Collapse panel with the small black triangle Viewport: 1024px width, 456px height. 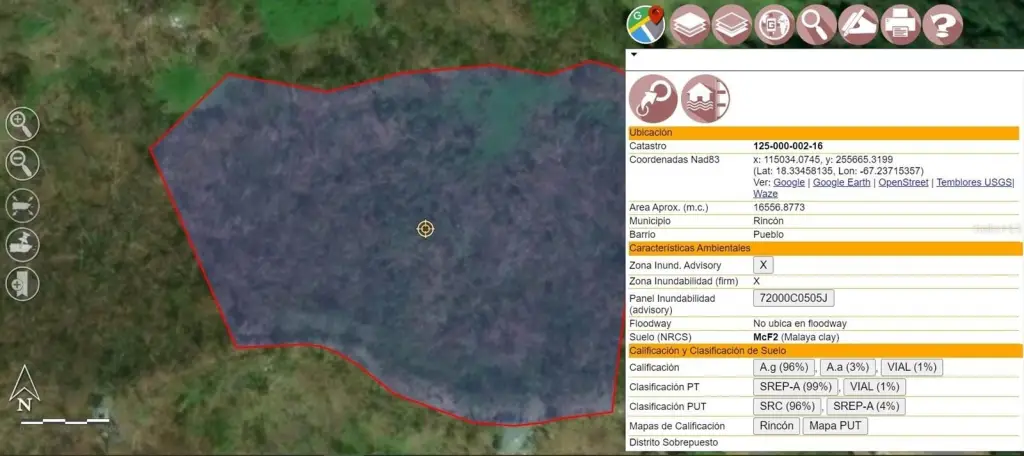[633, 55]
